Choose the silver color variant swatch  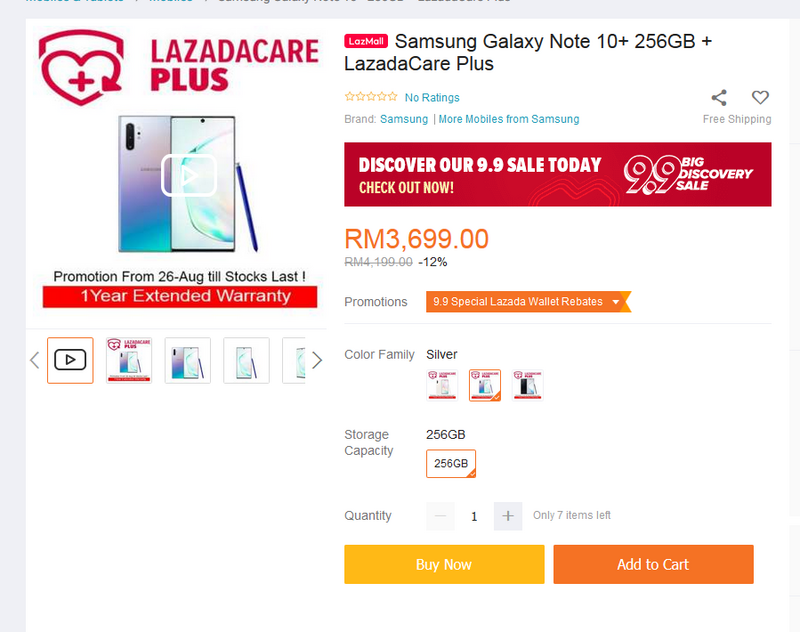coord(485,385)
